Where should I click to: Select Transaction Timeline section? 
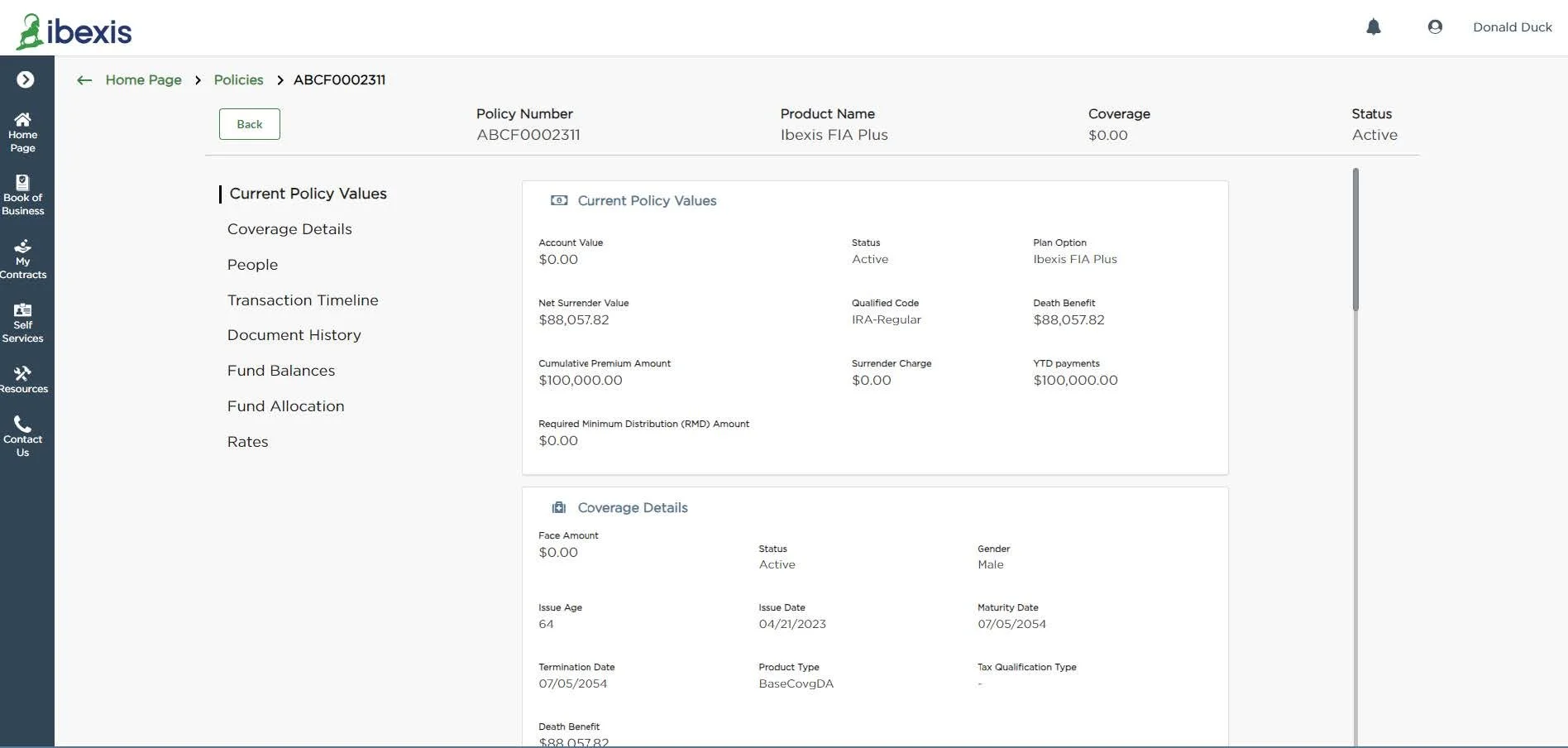point(303,300)
